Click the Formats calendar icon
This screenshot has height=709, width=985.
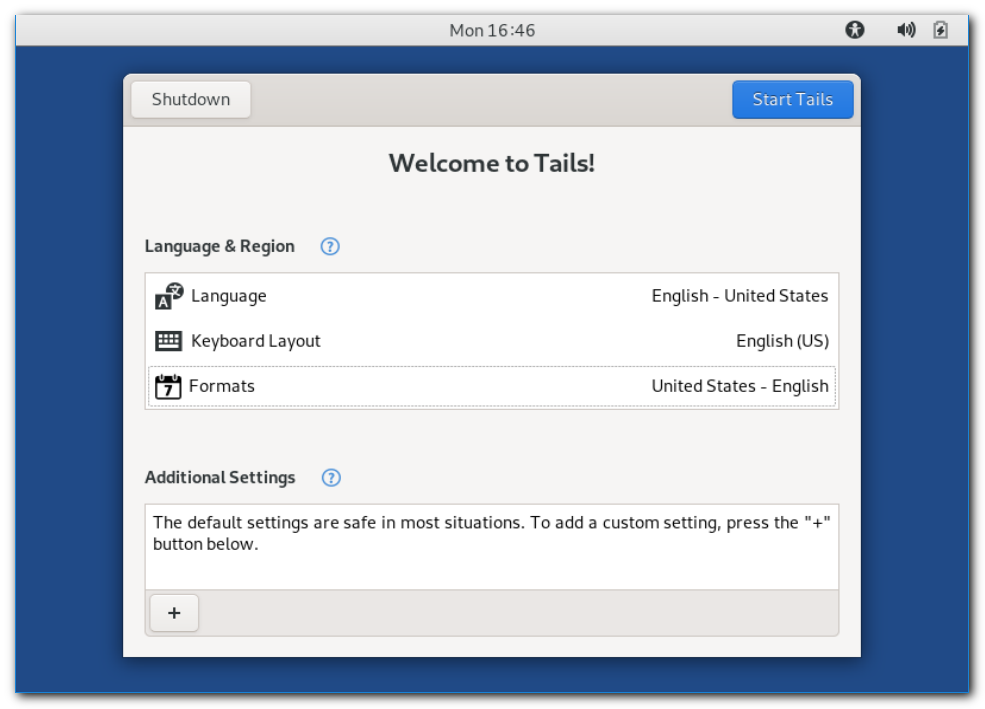pos(169,386)
